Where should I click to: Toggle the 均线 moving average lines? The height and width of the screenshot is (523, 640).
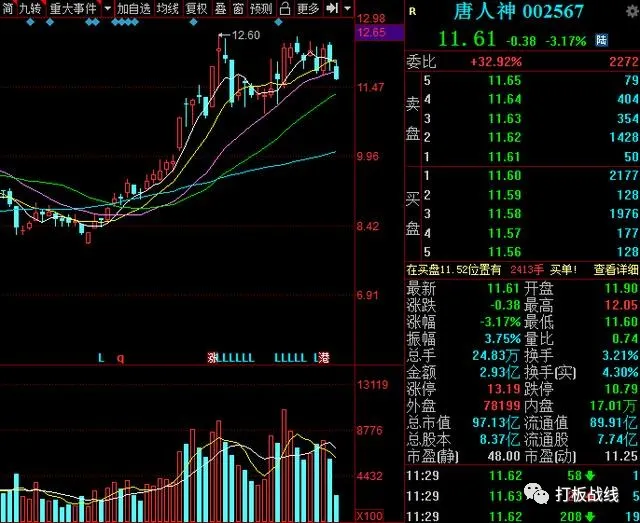tap(168, 8)
